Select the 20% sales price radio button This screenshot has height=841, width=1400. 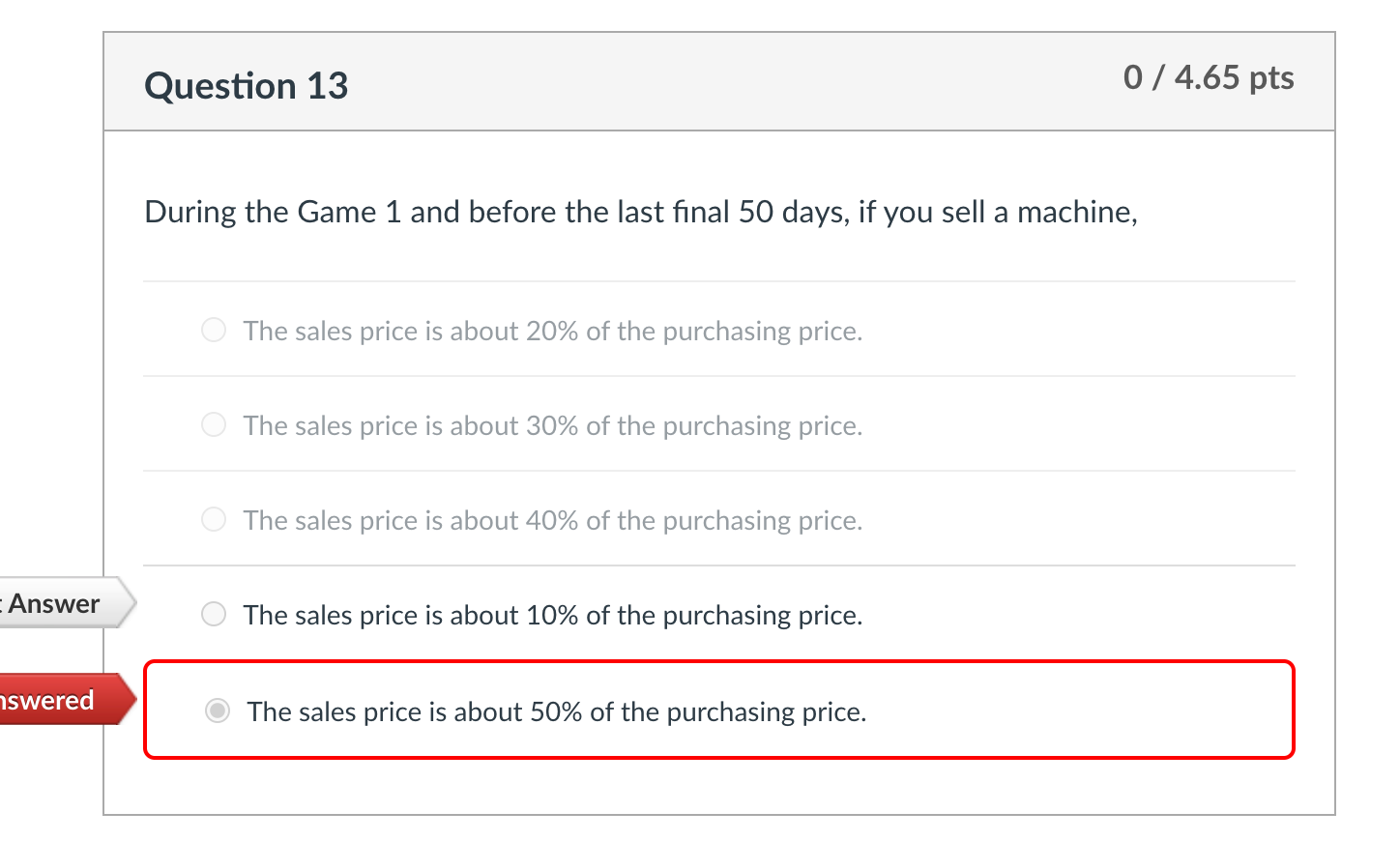click(x=213, y=330)
